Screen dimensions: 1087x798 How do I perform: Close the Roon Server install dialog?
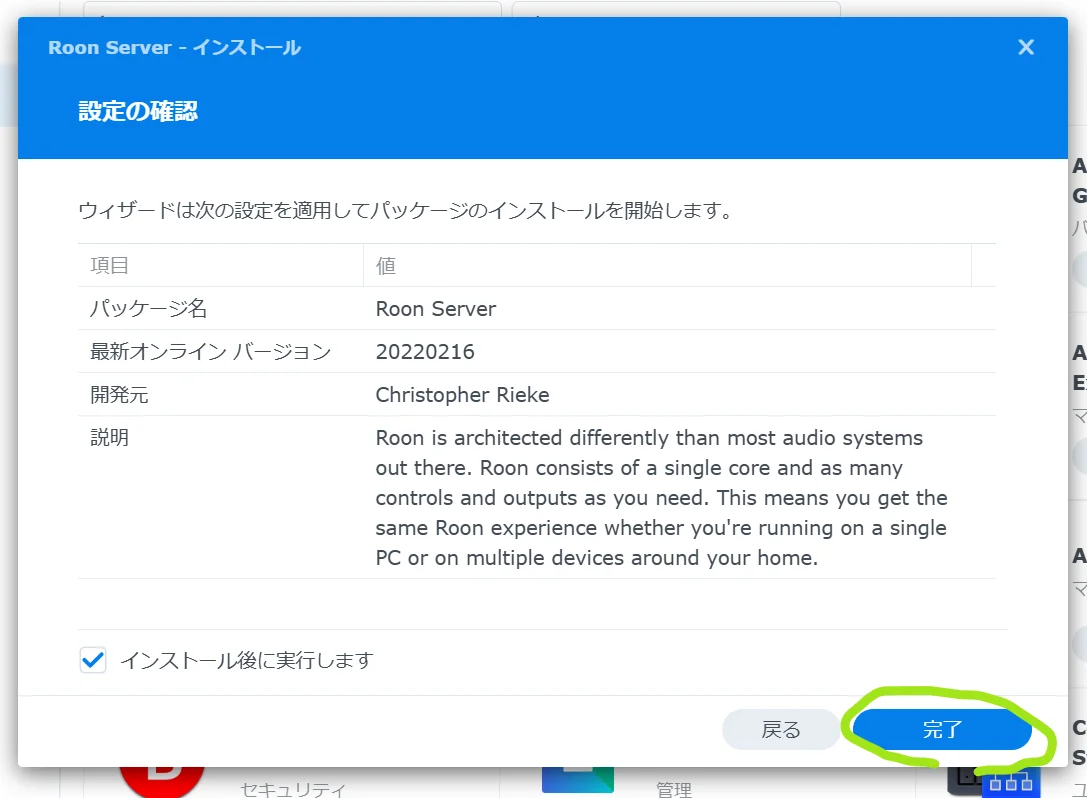[1025, 47]
